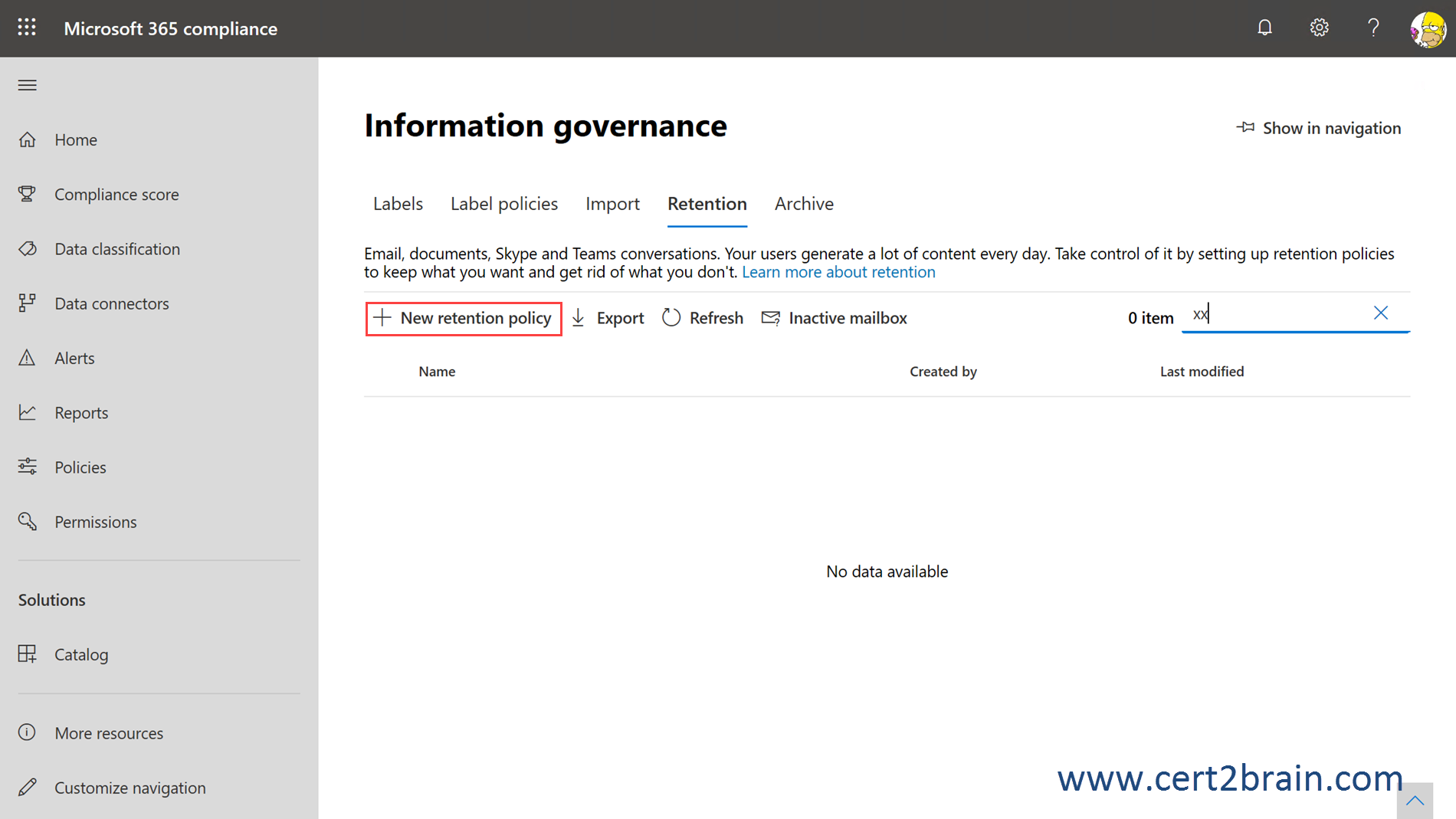Open Data connectors page

coord(112,303)
